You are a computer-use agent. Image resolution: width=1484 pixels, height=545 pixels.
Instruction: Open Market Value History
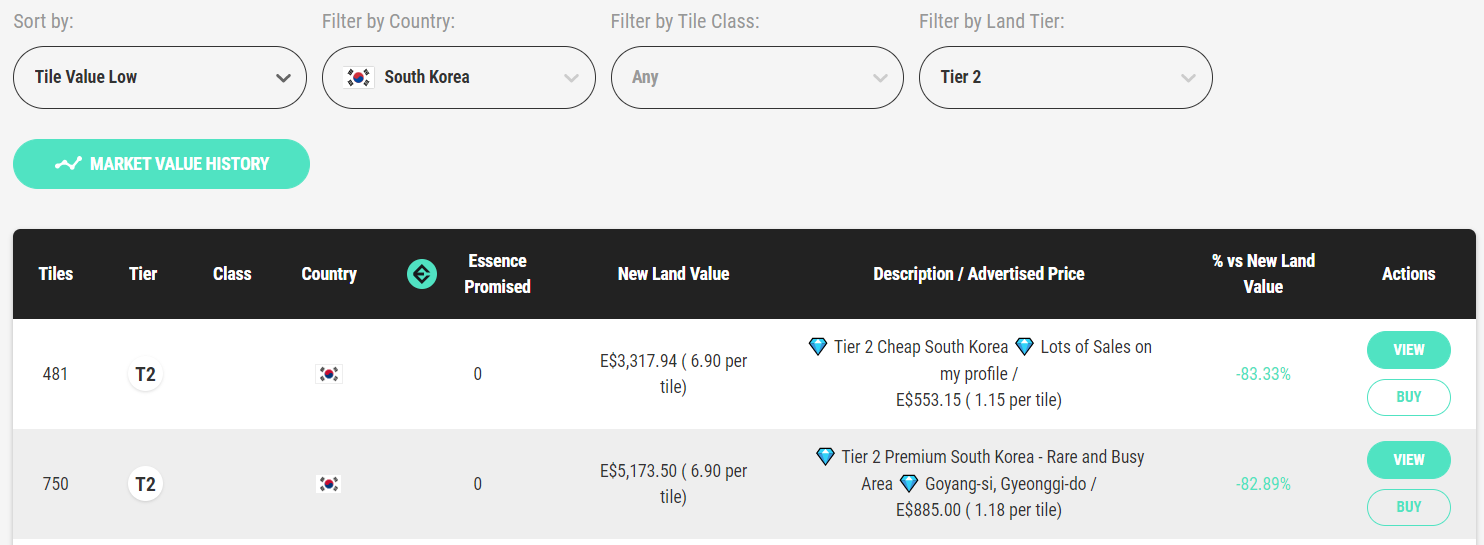pos(161,164)
